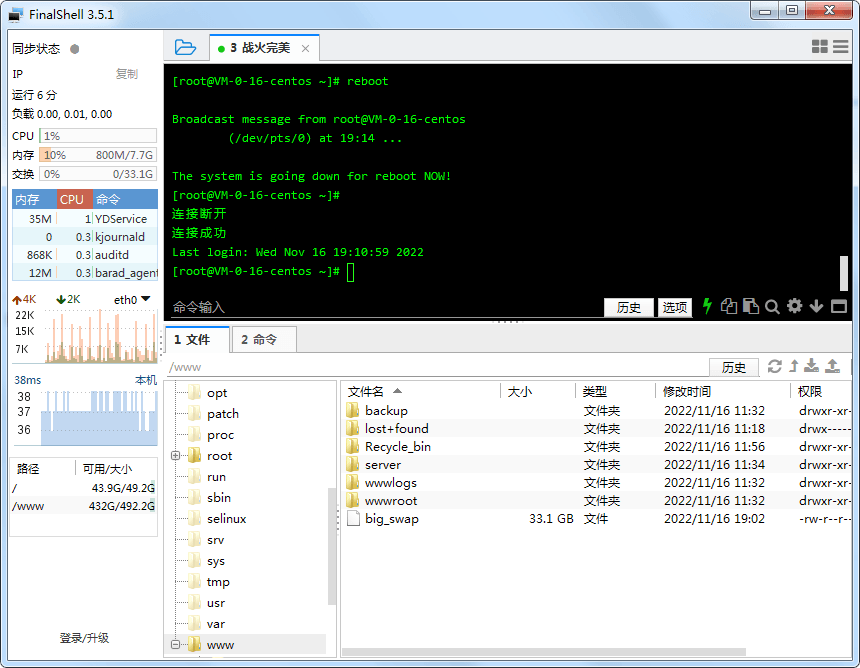Sort files by 权限 column header
The width and height of the screenshot is (860, 668).
821,392
